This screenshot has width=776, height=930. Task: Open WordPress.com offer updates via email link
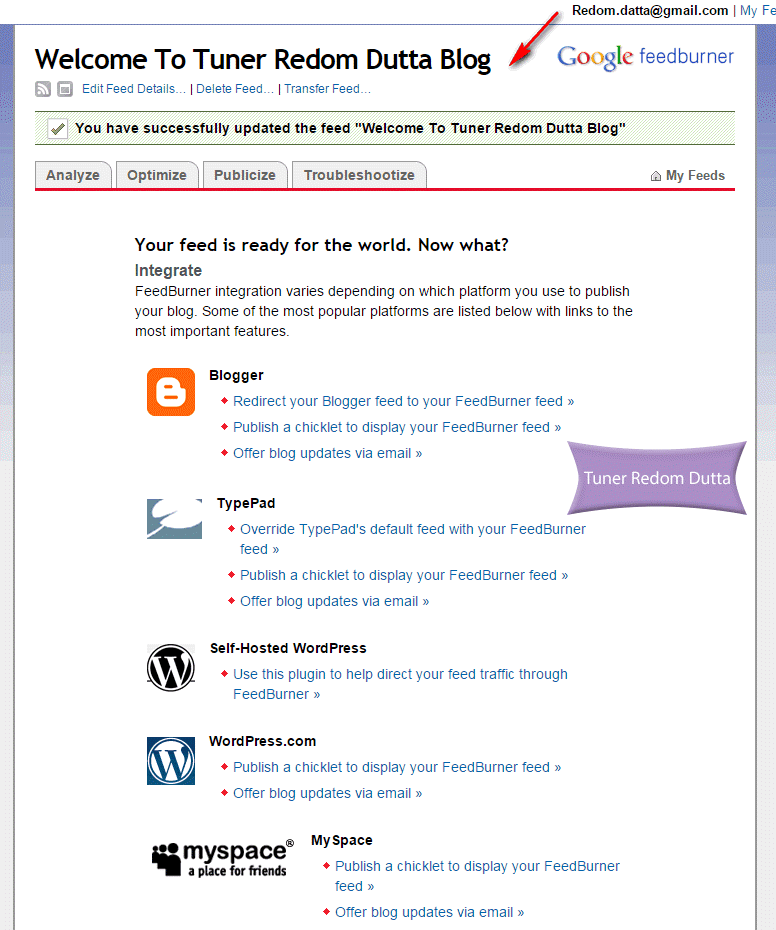(327, 794)
